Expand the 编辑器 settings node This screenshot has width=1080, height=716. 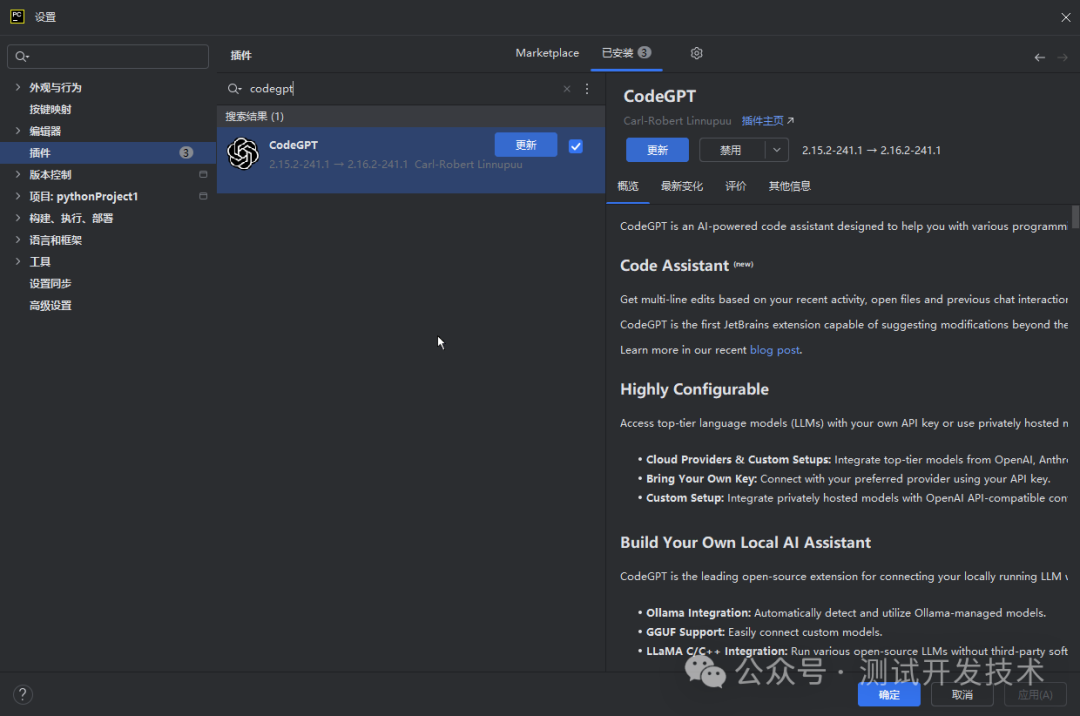[18, 131]
